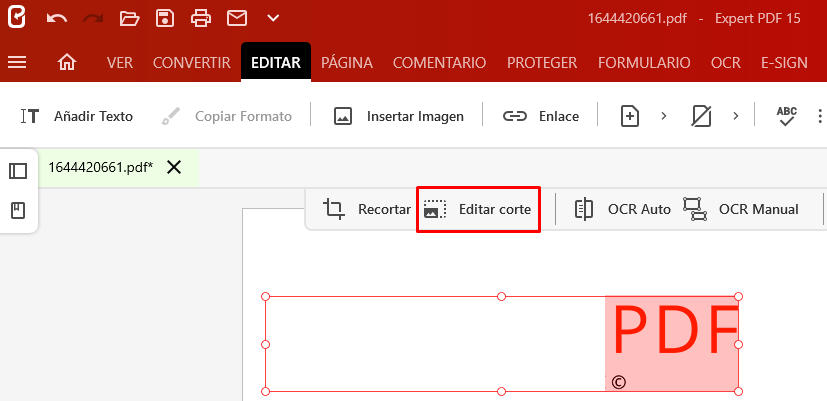
Task: Run OCR Auto
Action: [622, 209]
